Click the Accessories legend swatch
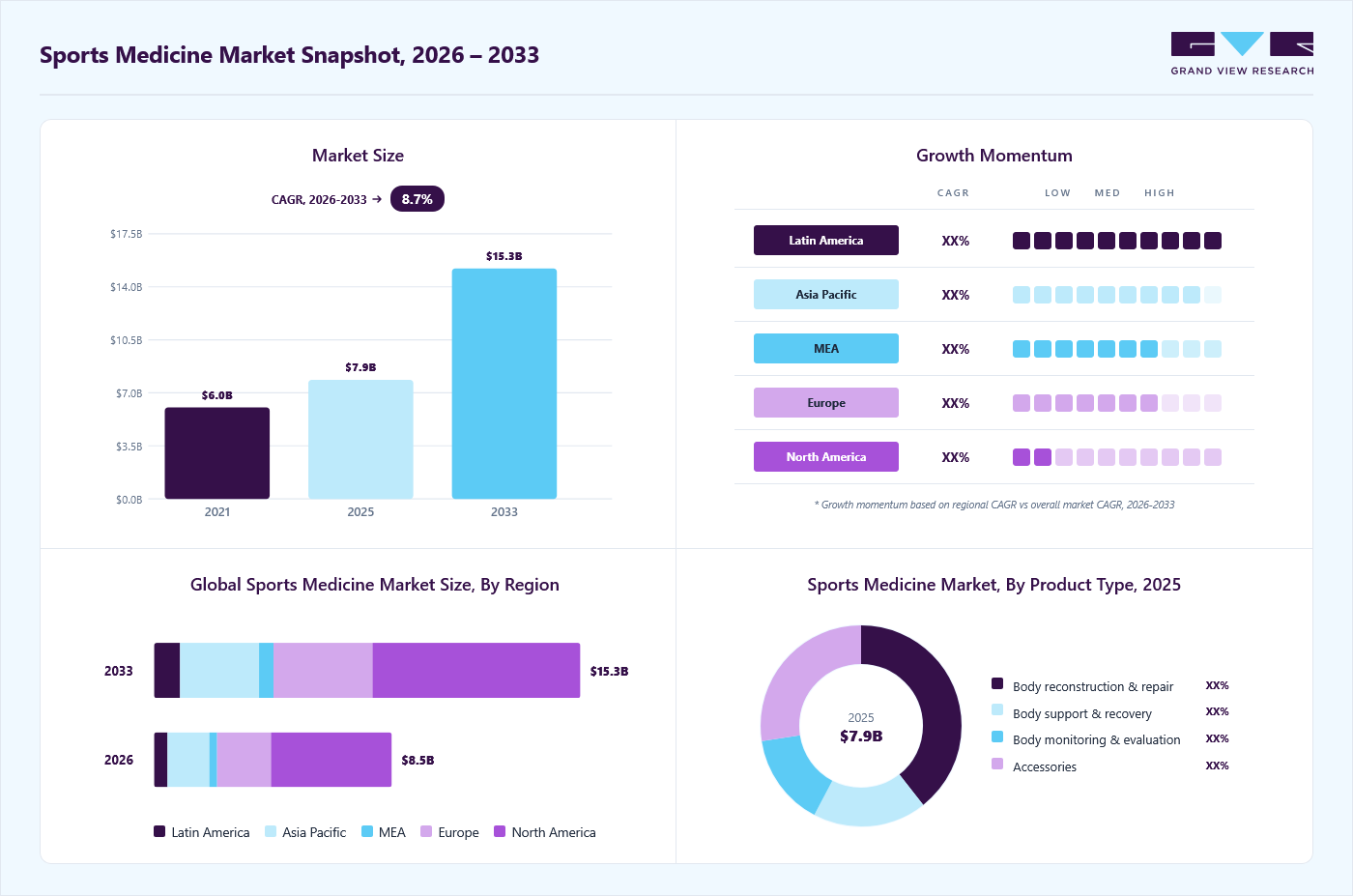Screen dimensions: 1353x896 (997, 764)
